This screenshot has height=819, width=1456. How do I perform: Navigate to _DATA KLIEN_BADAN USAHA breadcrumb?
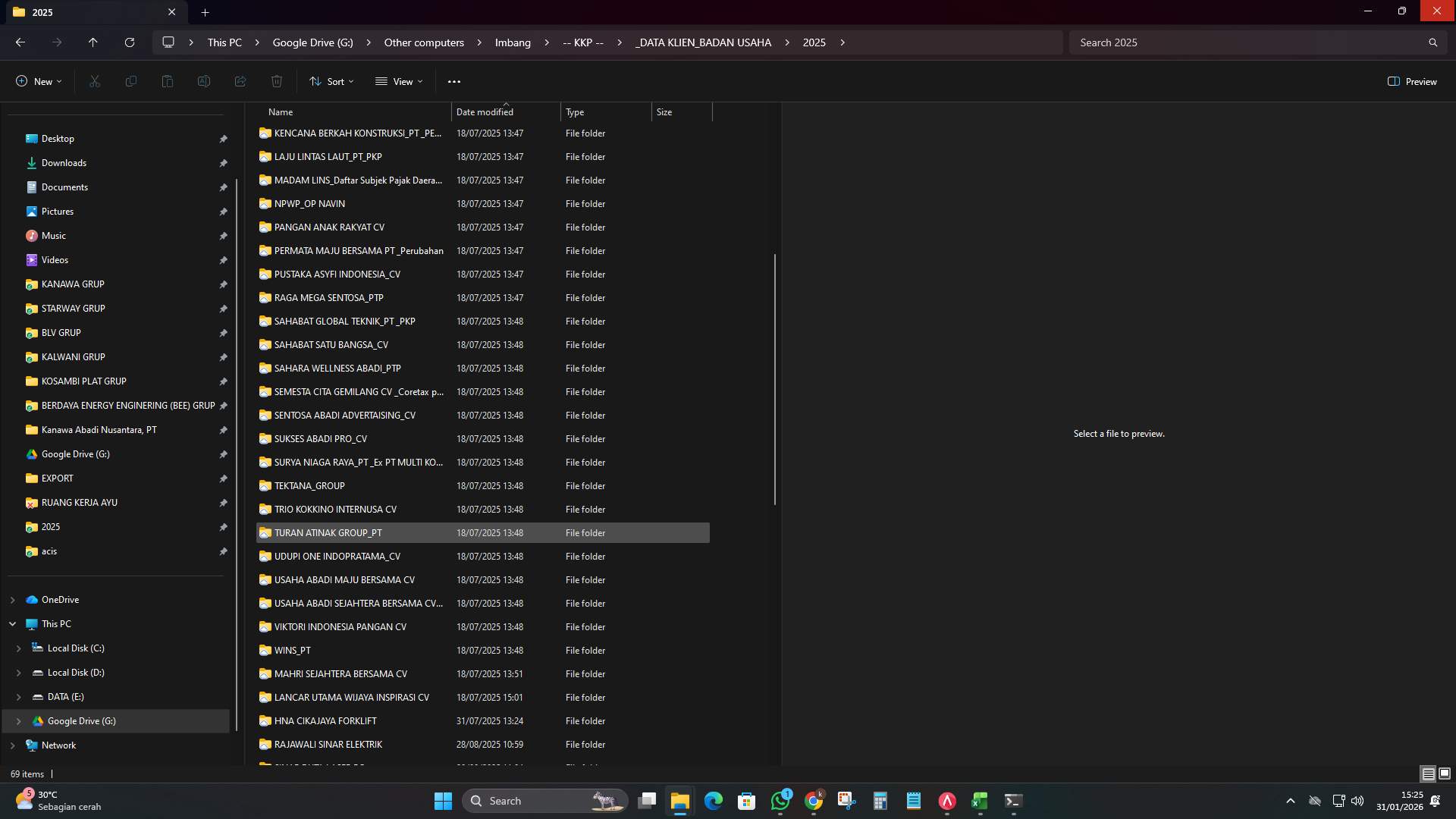pos(702,42)
